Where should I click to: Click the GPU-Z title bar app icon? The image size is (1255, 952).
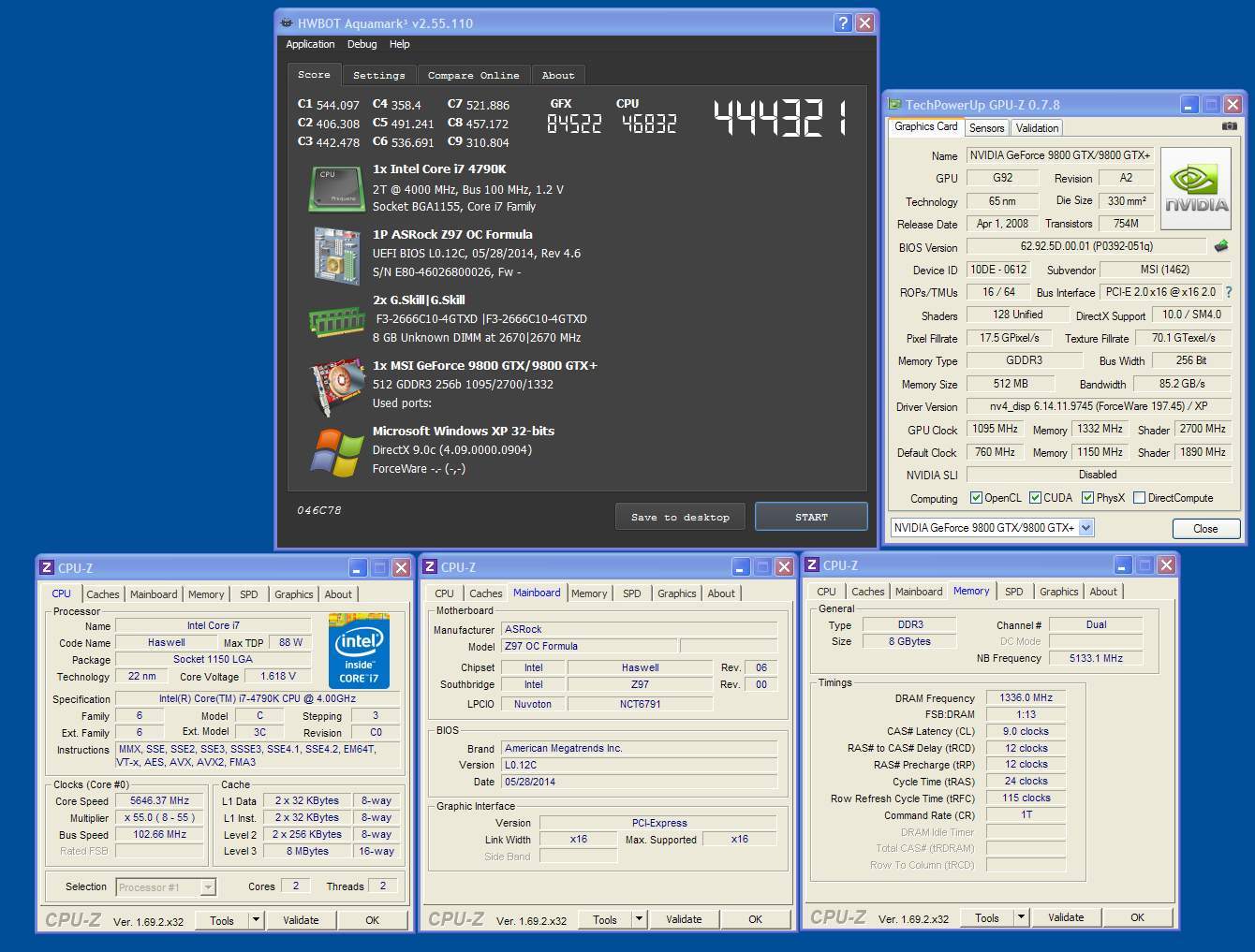(895, 105)
